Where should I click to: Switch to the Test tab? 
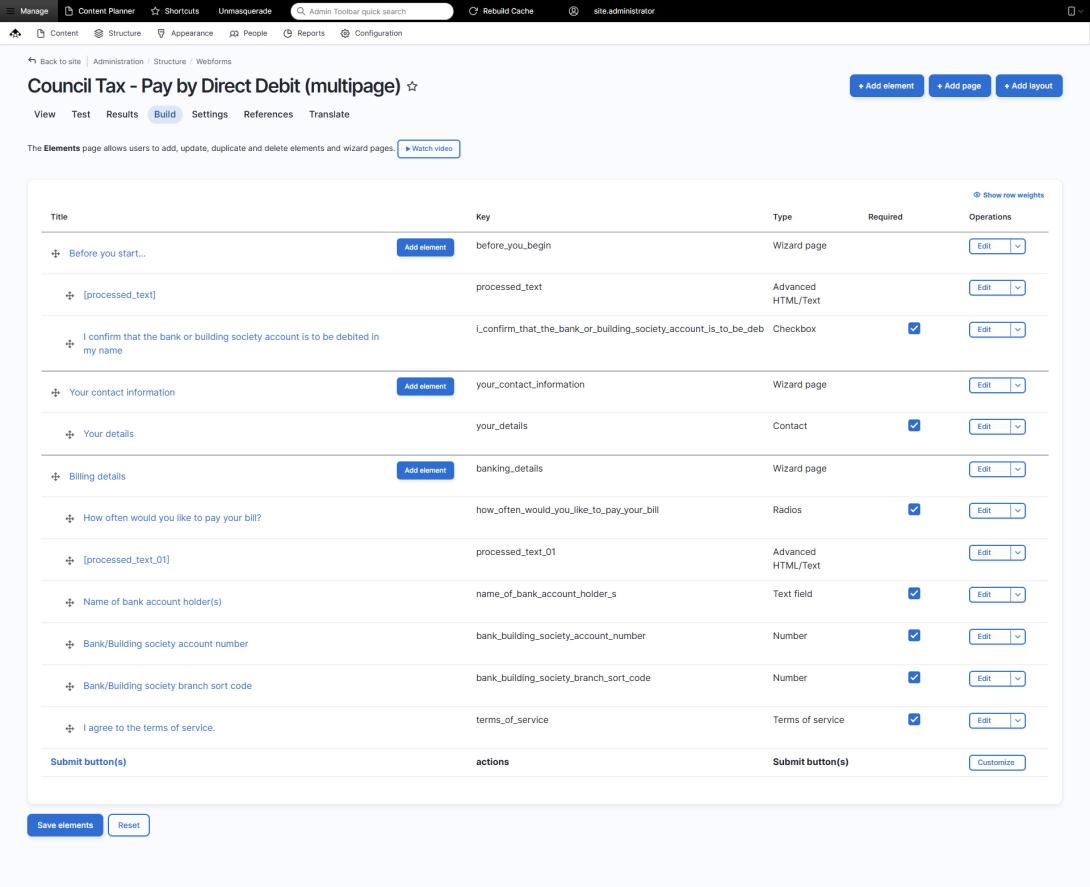[81, 115]
